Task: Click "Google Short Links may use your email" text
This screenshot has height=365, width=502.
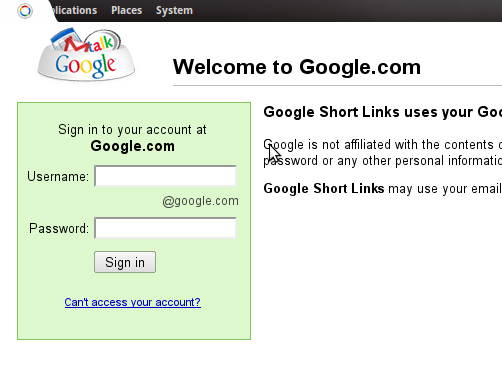Action: tap(383, 189)
